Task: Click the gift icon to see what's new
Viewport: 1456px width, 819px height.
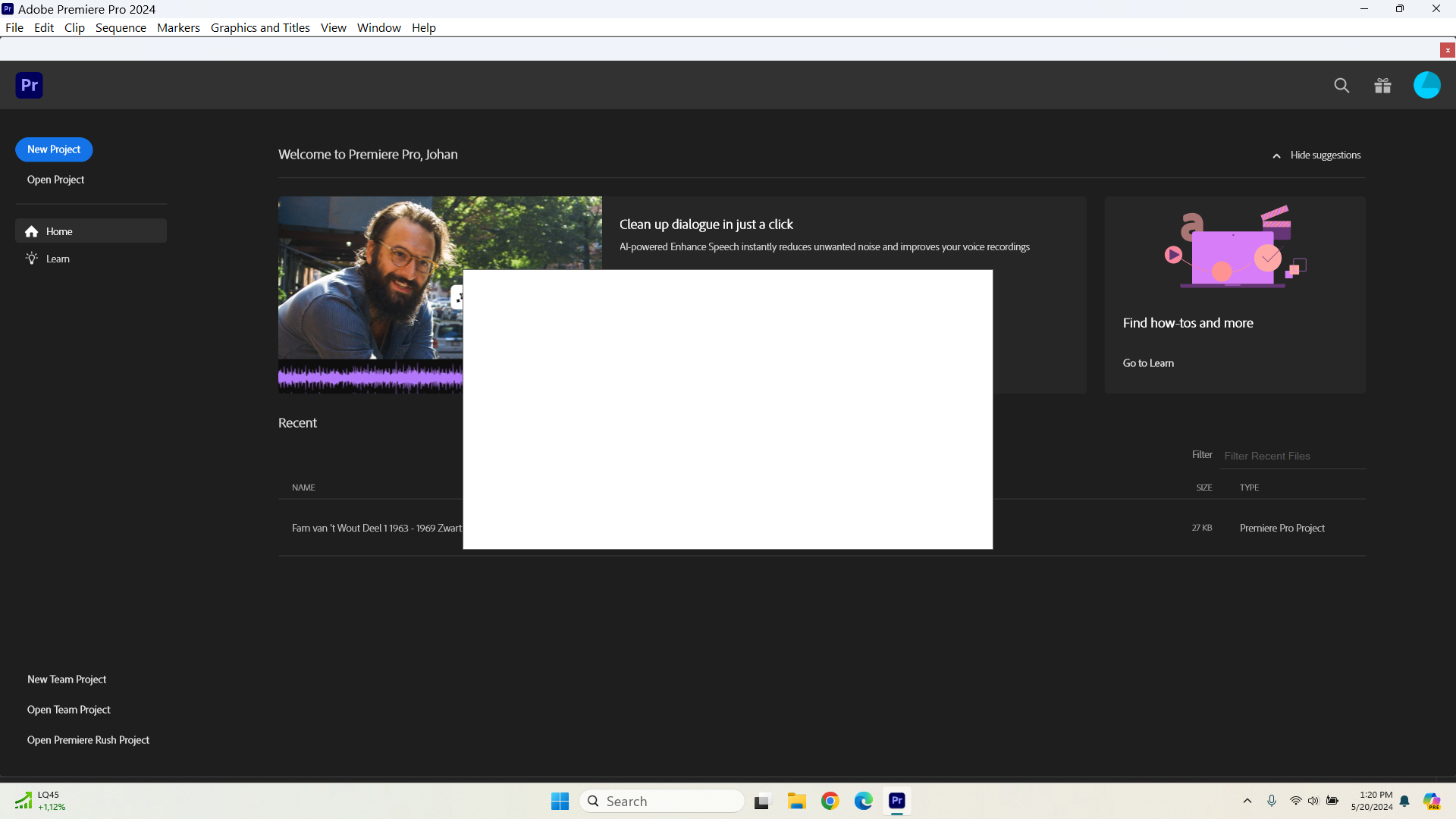Action: pos(1382,85)
